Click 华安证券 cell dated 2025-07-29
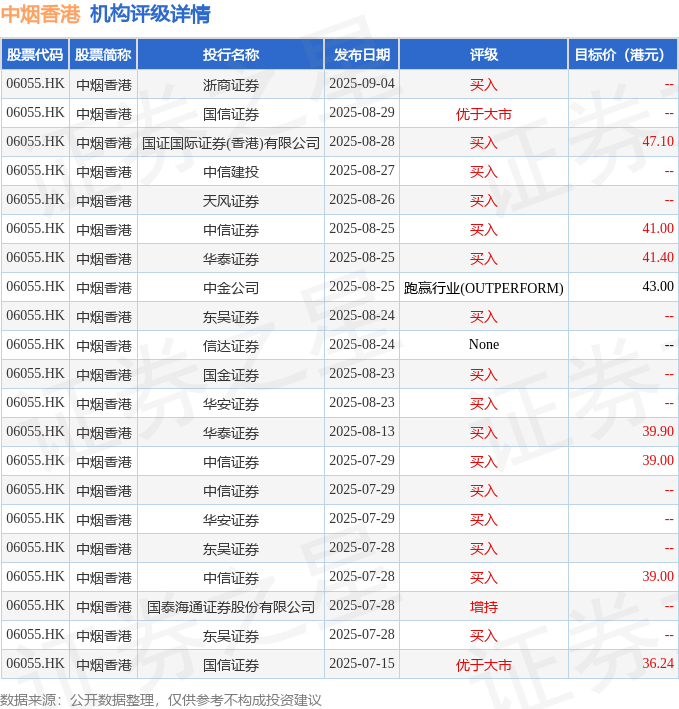Image resolution: width=679 pixels, height=709 pixels. (x=231, y=519)
